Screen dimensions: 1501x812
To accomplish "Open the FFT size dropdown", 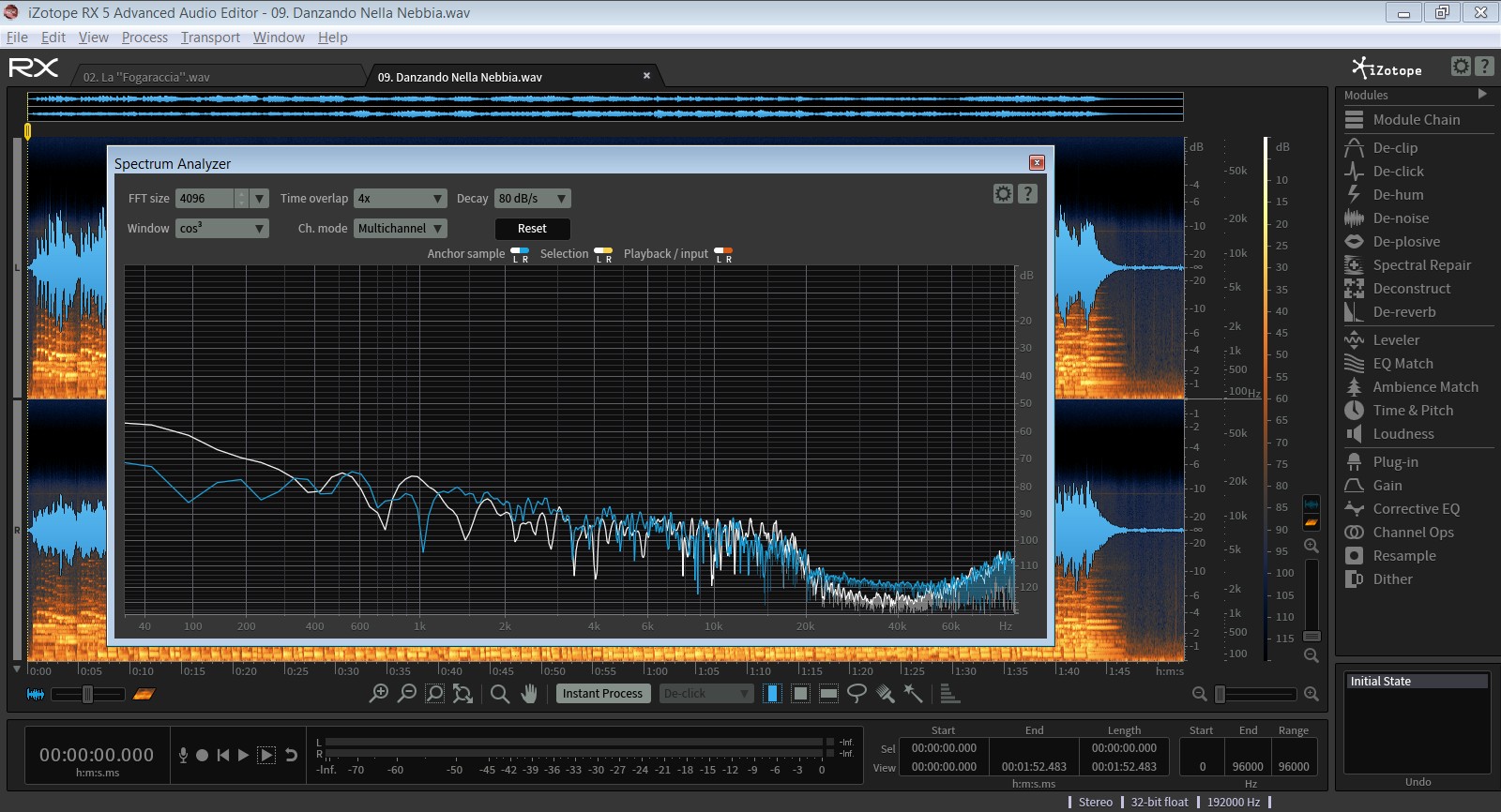I will 260,199.
